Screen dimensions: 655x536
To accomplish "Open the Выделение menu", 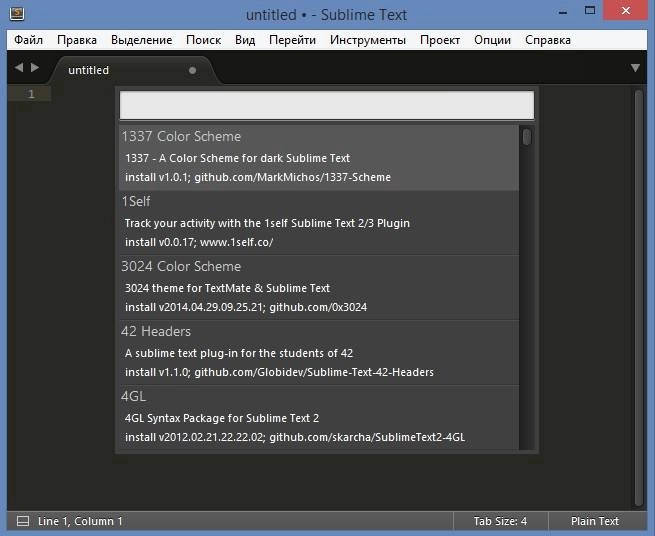I will (x=142, y=40).
